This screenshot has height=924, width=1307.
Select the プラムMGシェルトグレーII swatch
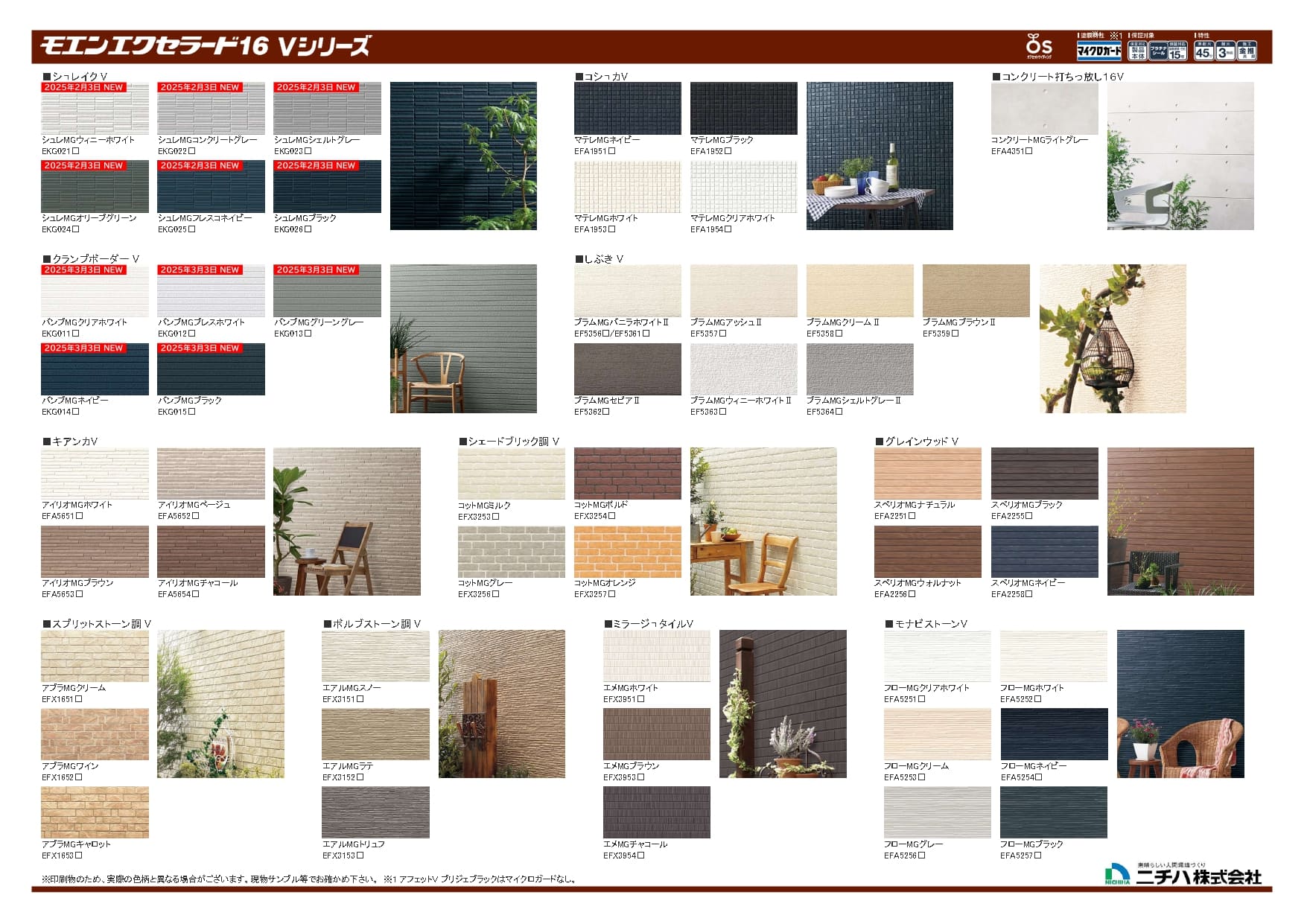tap(859, 369)
